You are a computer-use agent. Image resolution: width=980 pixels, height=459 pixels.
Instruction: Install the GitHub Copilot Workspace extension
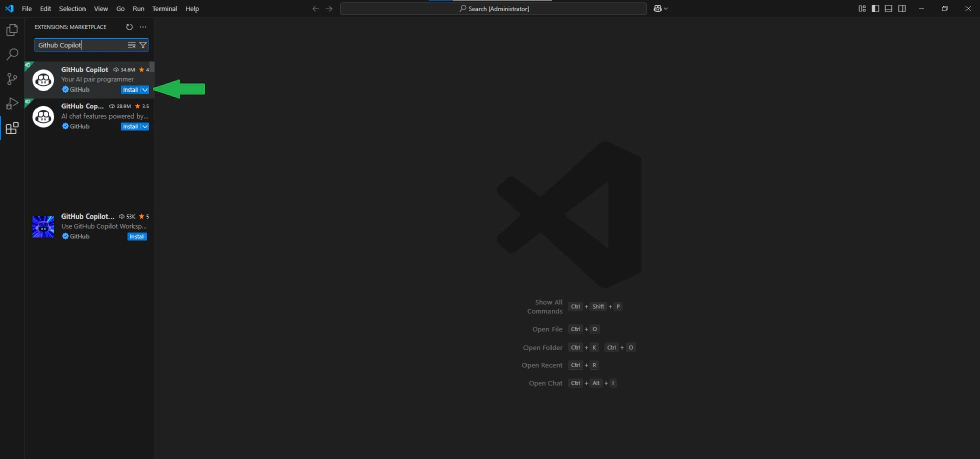[x=136, y=236]
